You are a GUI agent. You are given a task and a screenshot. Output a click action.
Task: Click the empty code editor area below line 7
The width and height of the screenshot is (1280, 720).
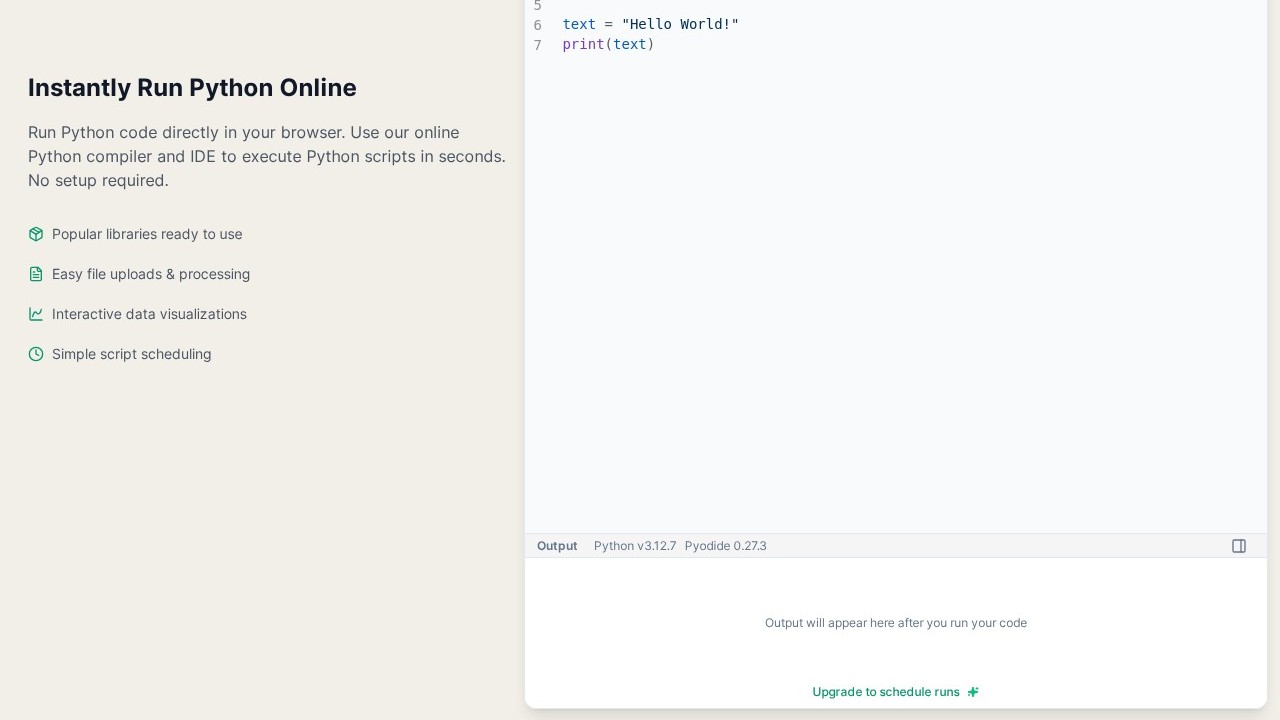(895, 290)
